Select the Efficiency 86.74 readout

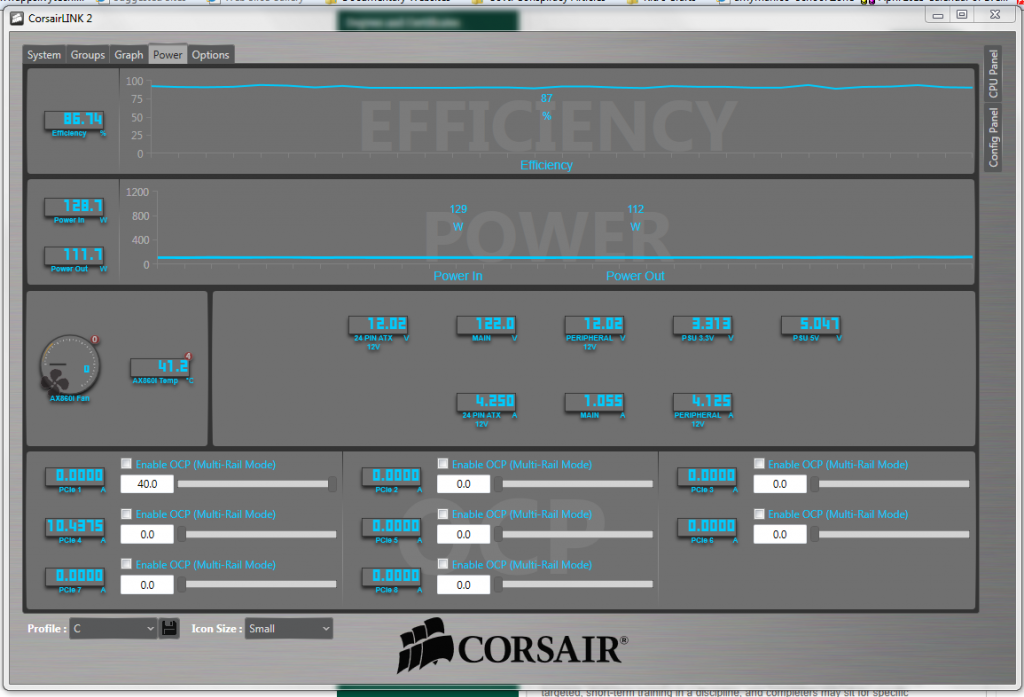tap(74, 120)
